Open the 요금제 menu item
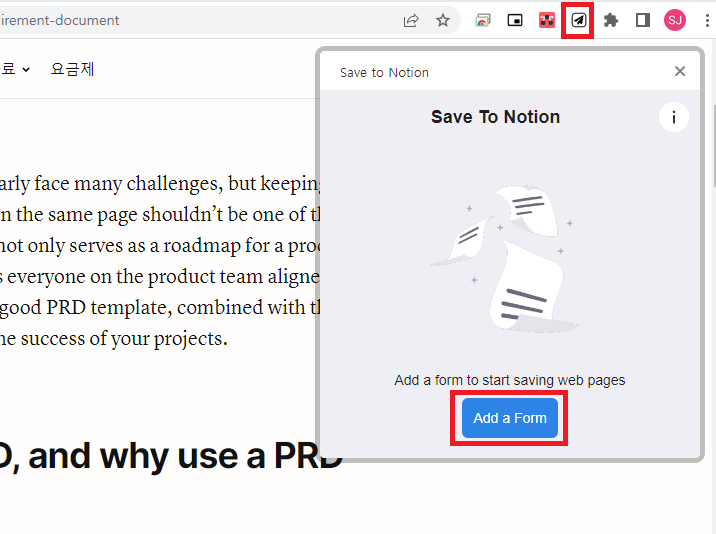Viewport: 716px width, 534px height. tap(72, 69)
